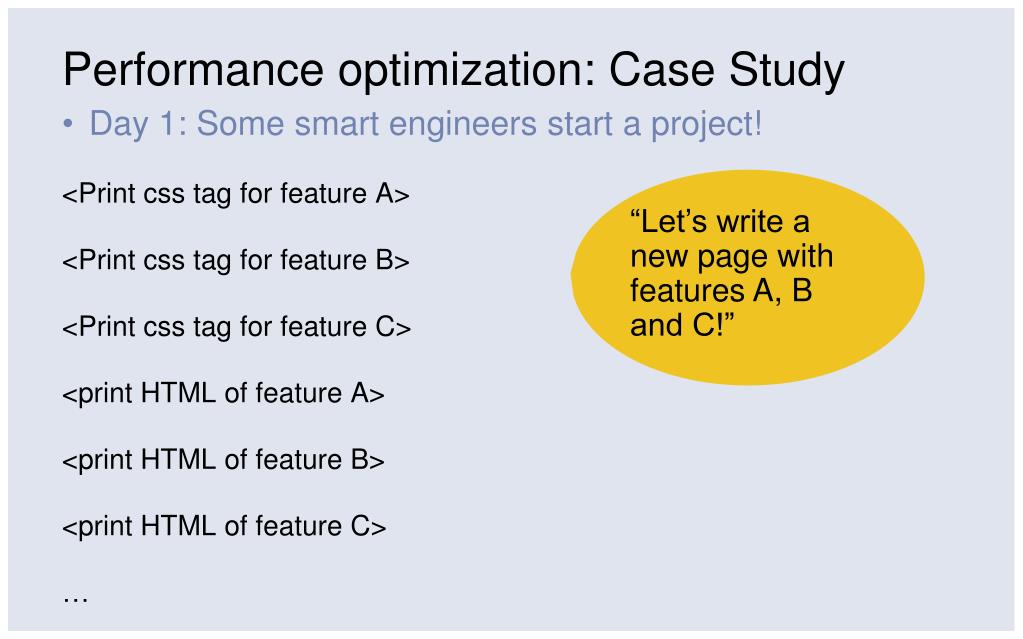Click the "print HTML of feature A" line
This screenshot has height=639, width=1023.
pyautogui.click(x=223, y=393)
